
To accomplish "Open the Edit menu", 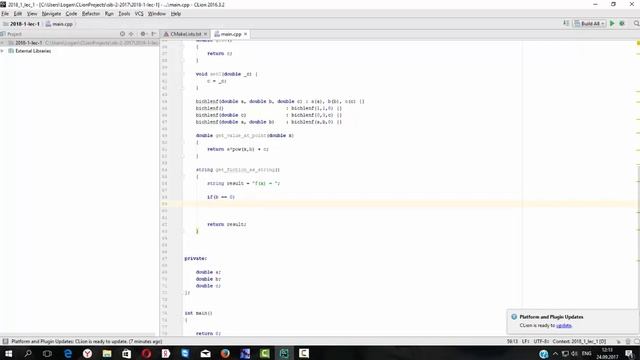I will click(18, 13).
